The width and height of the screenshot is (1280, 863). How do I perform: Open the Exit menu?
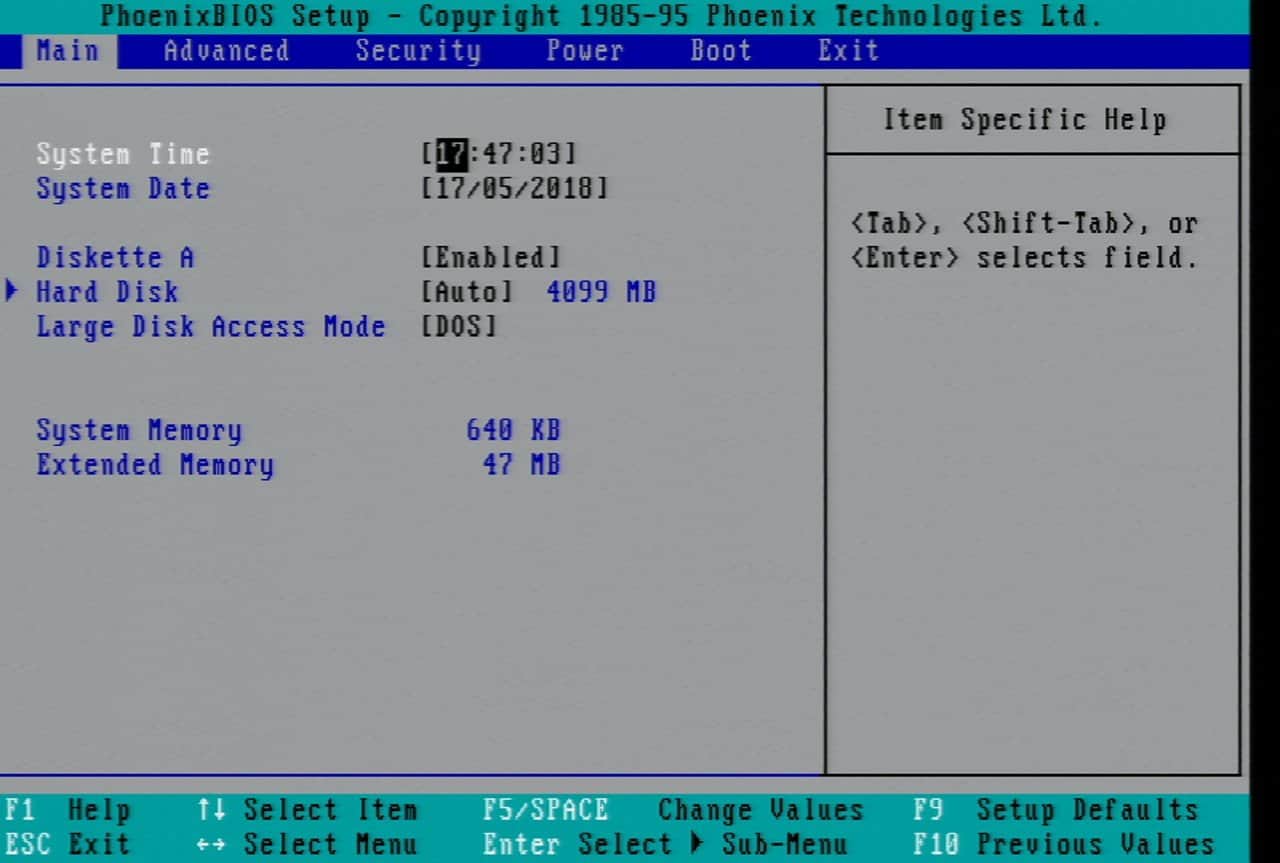[848, 51]
